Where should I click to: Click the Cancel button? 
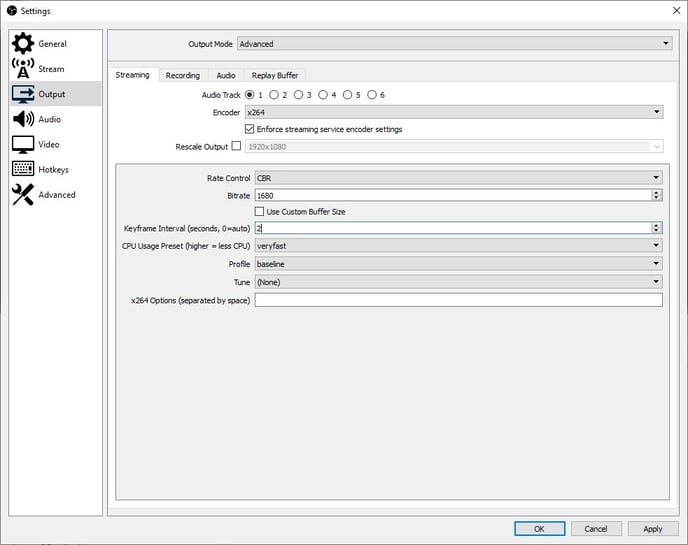coord(595,529)
